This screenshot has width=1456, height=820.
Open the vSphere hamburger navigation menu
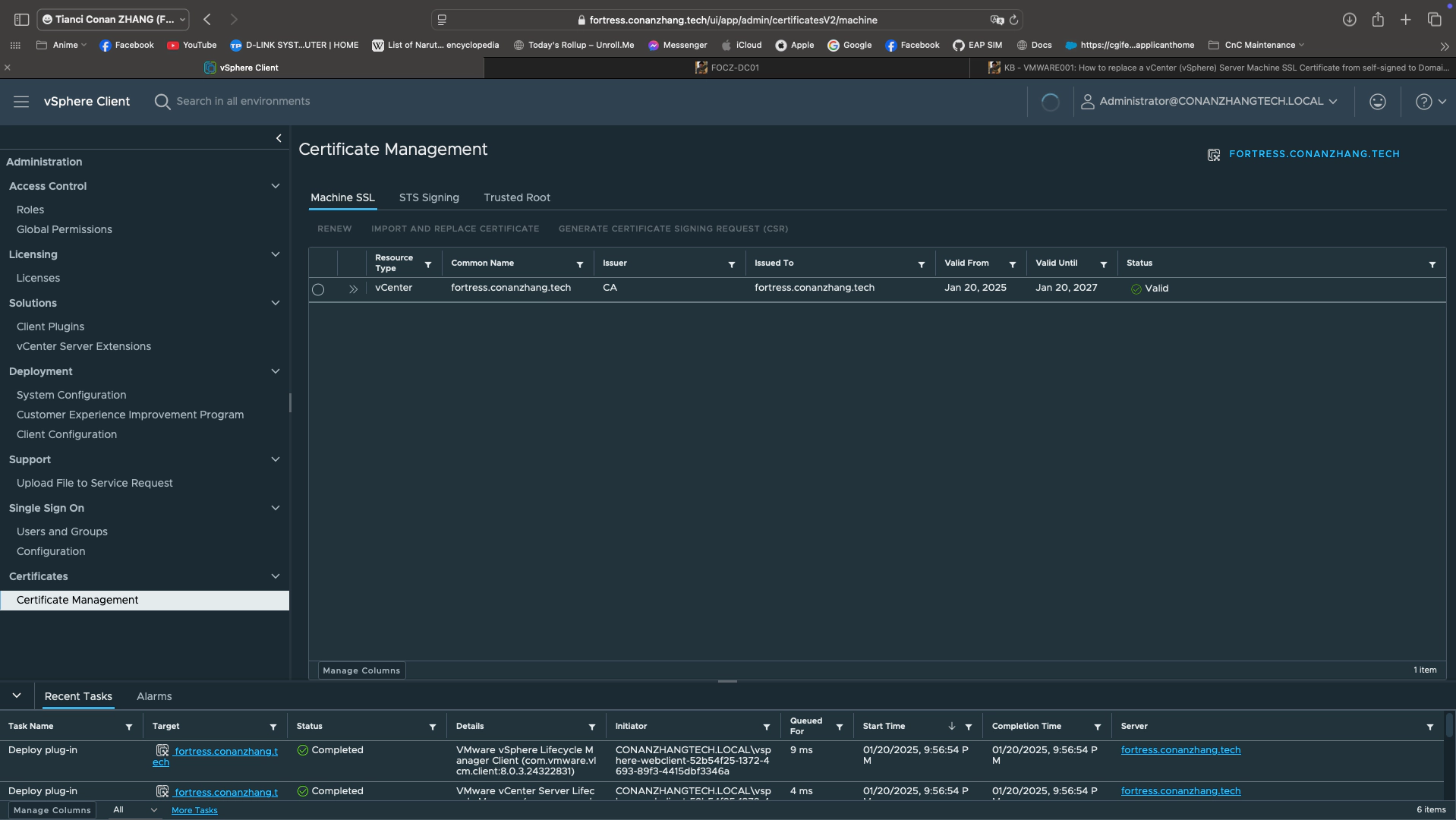tap(21, 102)
